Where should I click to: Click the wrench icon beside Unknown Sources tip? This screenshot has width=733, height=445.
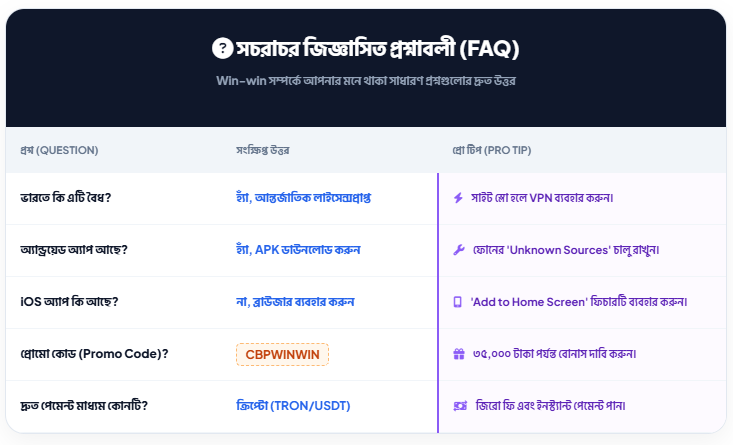458,249
